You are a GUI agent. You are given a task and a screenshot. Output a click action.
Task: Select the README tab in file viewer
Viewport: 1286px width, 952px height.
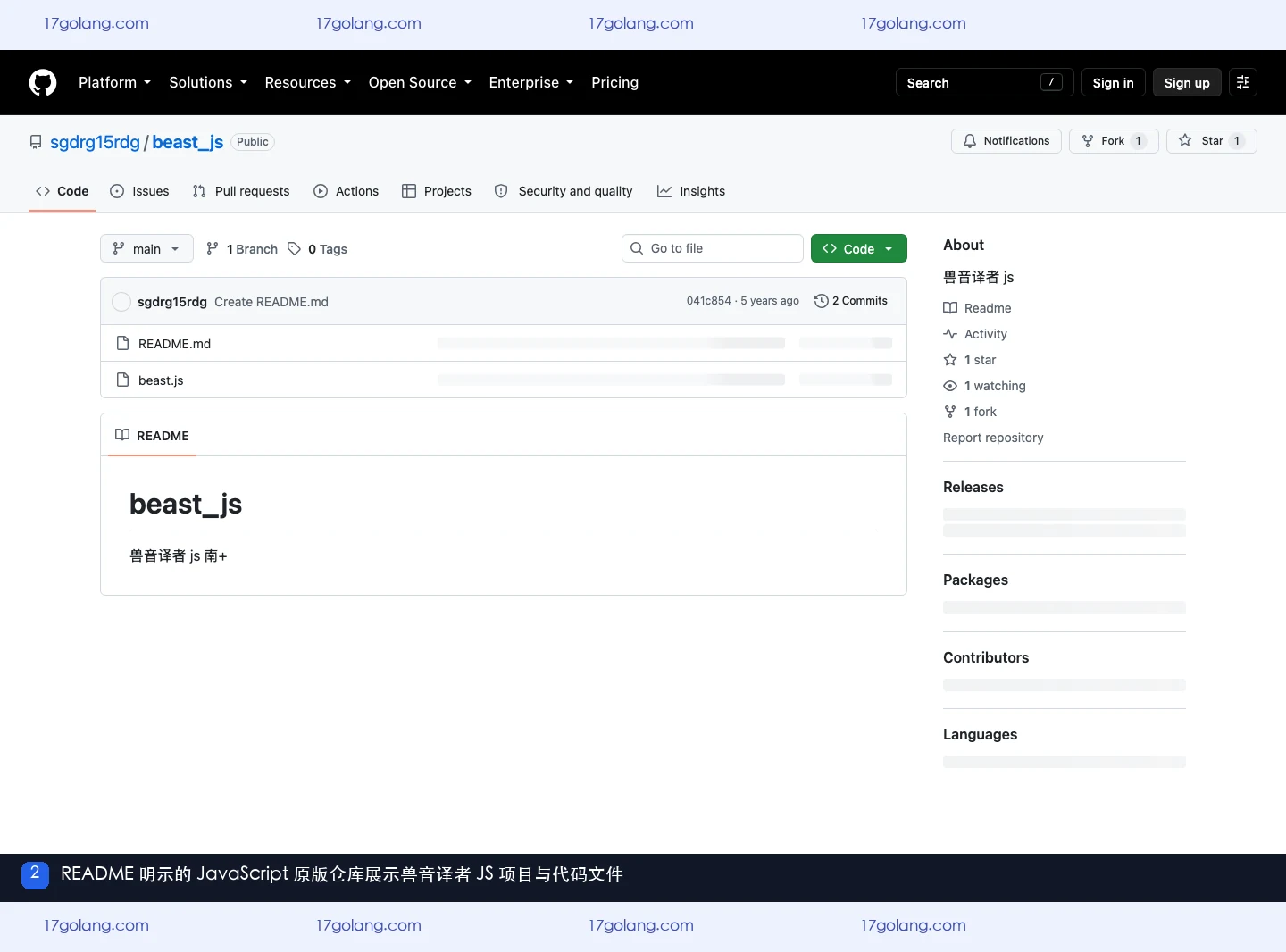point(152,436)
